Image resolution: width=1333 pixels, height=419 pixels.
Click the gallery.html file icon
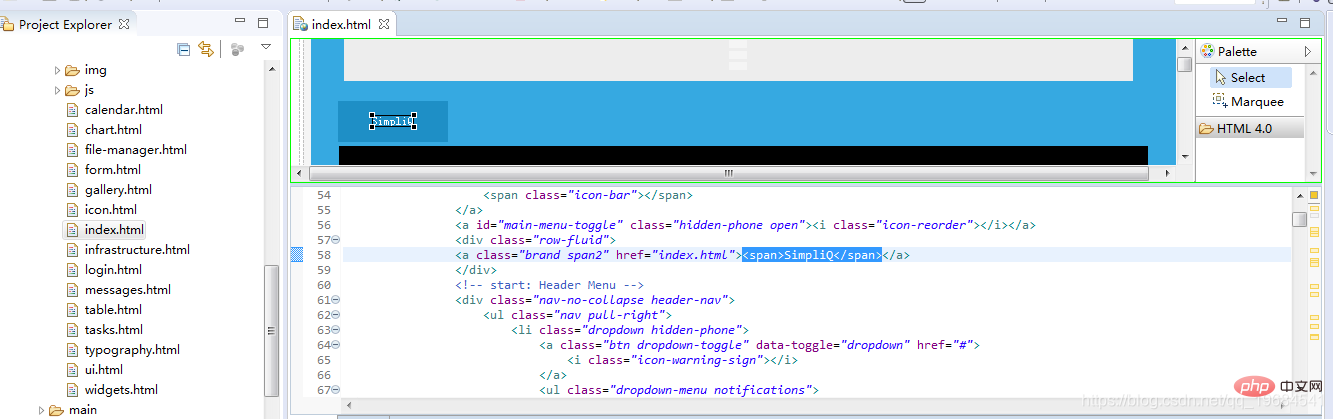[72, 190]
